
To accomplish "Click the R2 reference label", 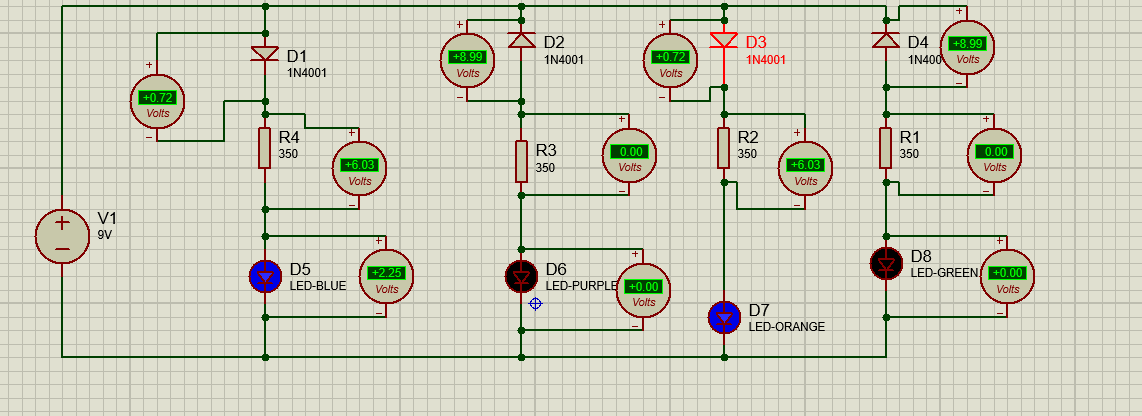I will (x=749, y=138).
